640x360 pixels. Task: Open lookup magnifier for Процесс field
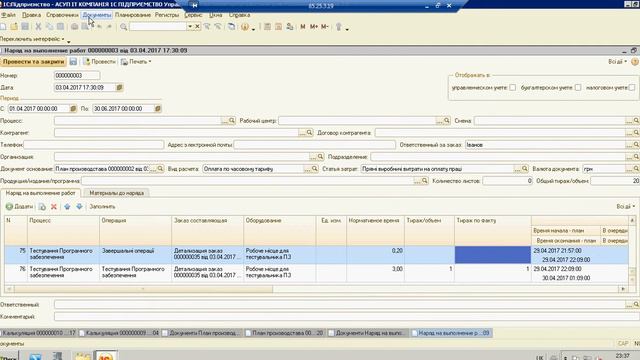click(232, 121)
